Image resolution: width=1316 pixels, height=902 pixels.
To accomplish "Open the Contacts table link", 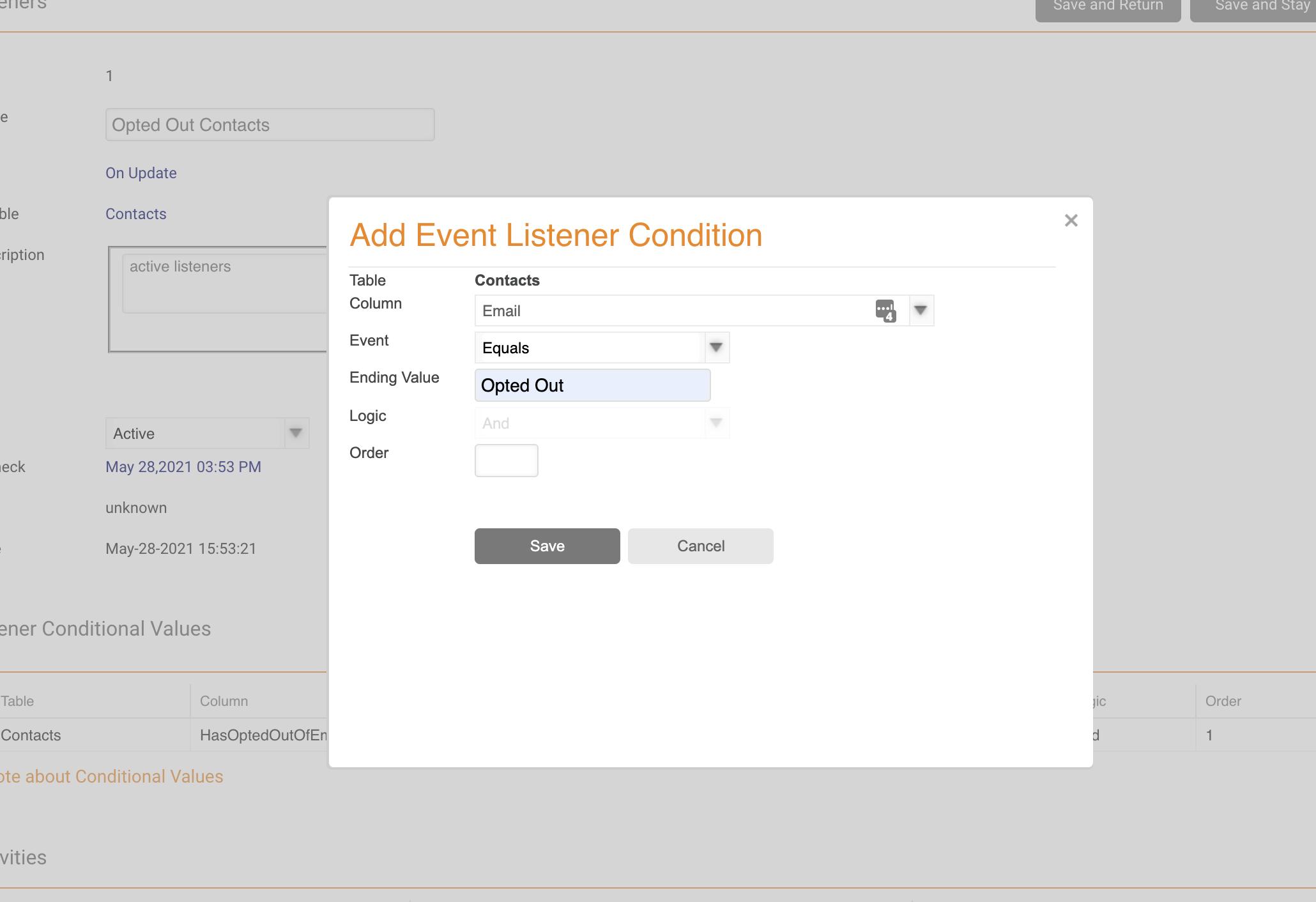I will click(136, 214).
